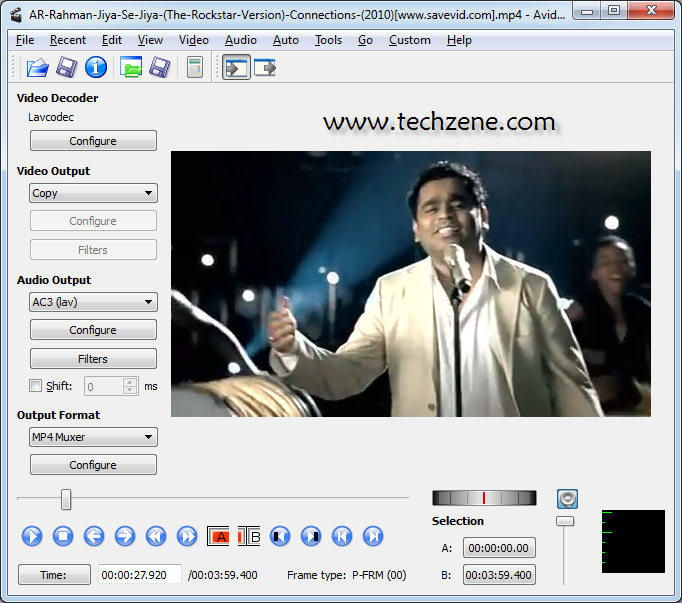This screenshot has height=603, width=682.
Task: Open the Auto menu
Action: [x=286, y=40]
